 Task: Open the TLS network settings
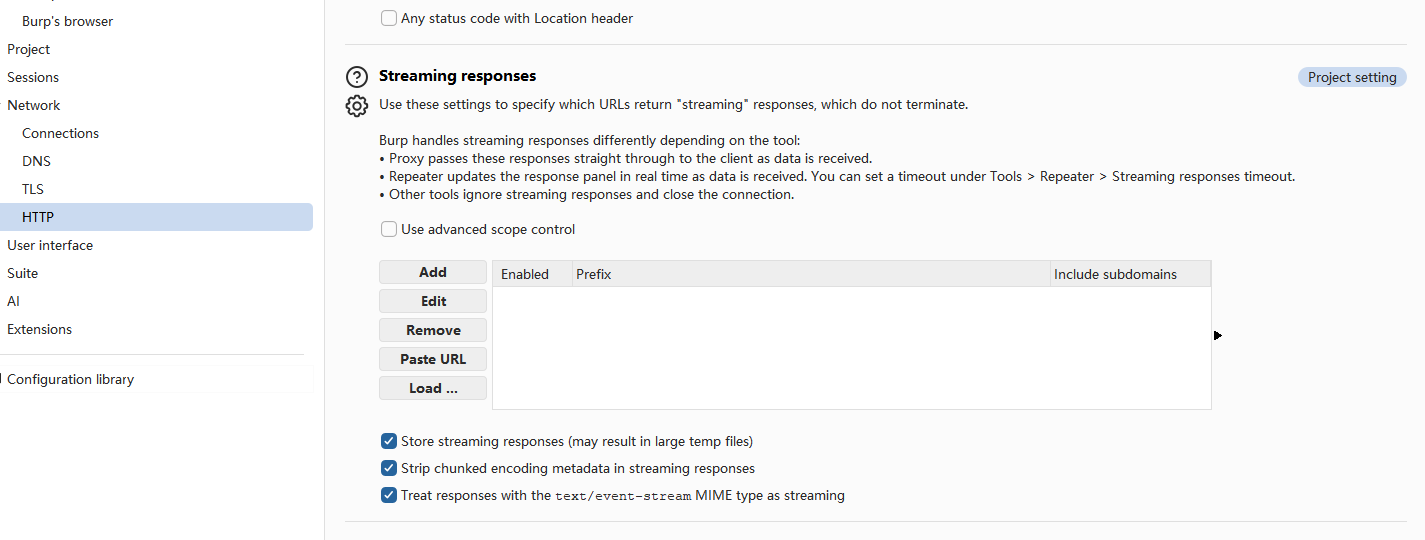click(33, 189)
